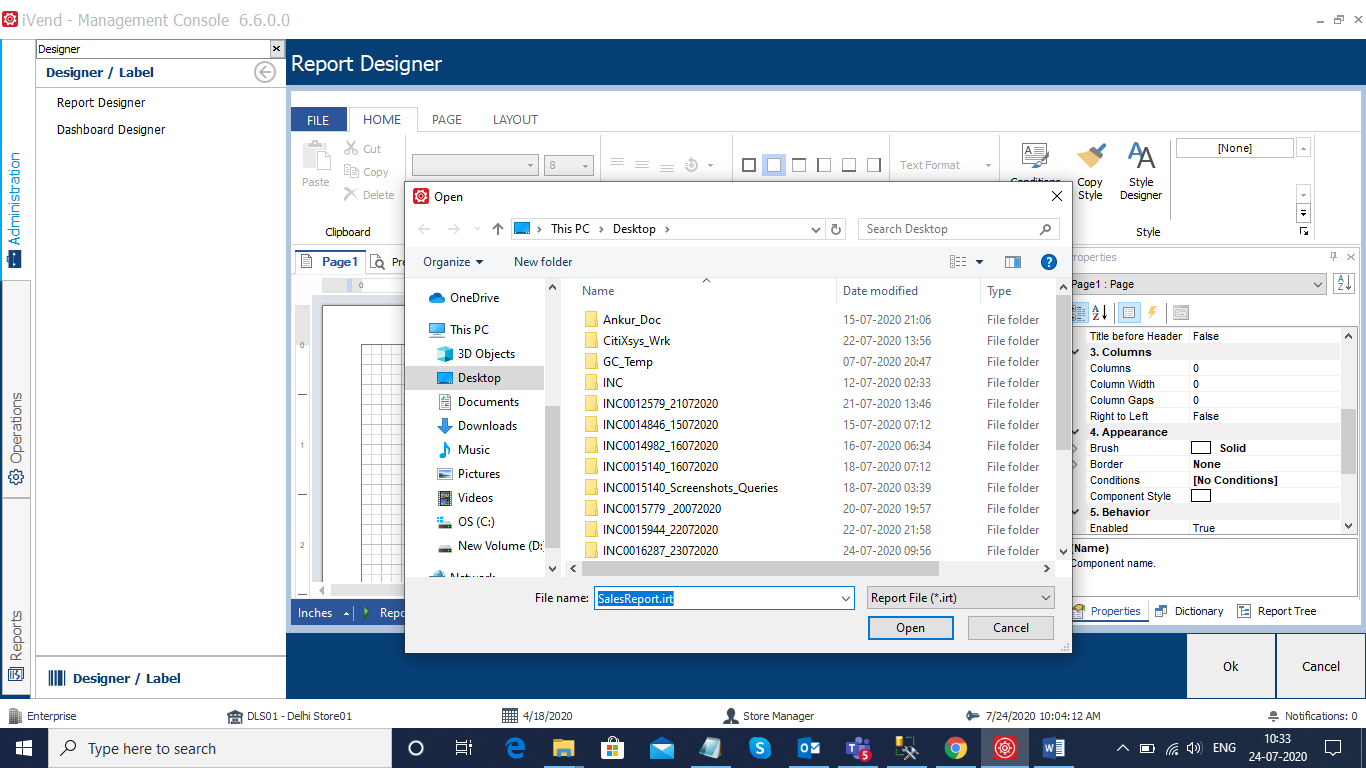
Task: Open the Operations side tab
Action: (16, 439)
